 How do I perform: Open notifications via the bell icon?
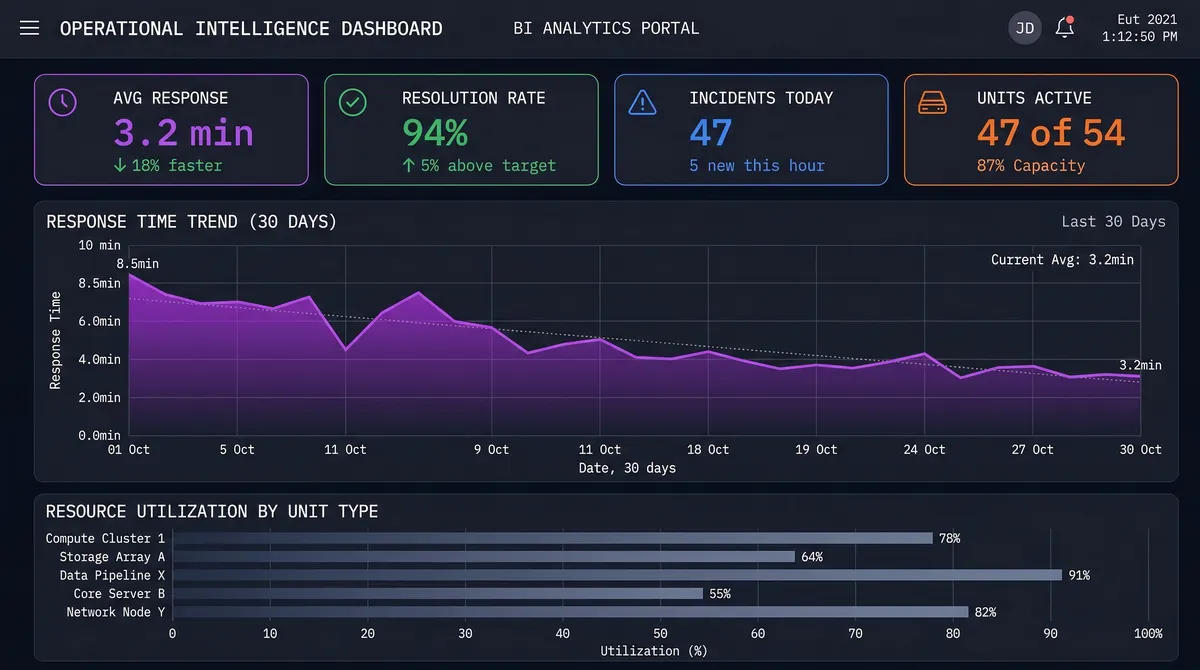pyautogui.click(x=1064, y=28)
